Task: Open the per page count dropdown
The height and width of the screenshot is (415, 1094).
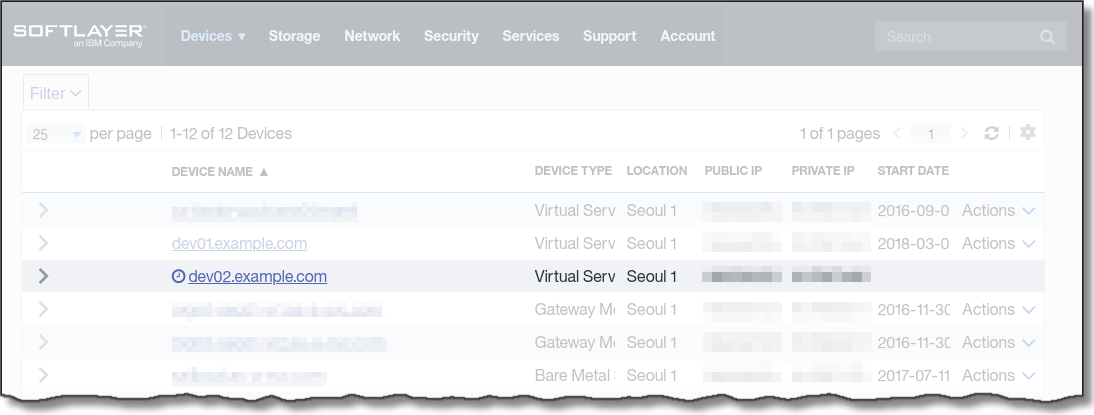Action: coord(56,134)
